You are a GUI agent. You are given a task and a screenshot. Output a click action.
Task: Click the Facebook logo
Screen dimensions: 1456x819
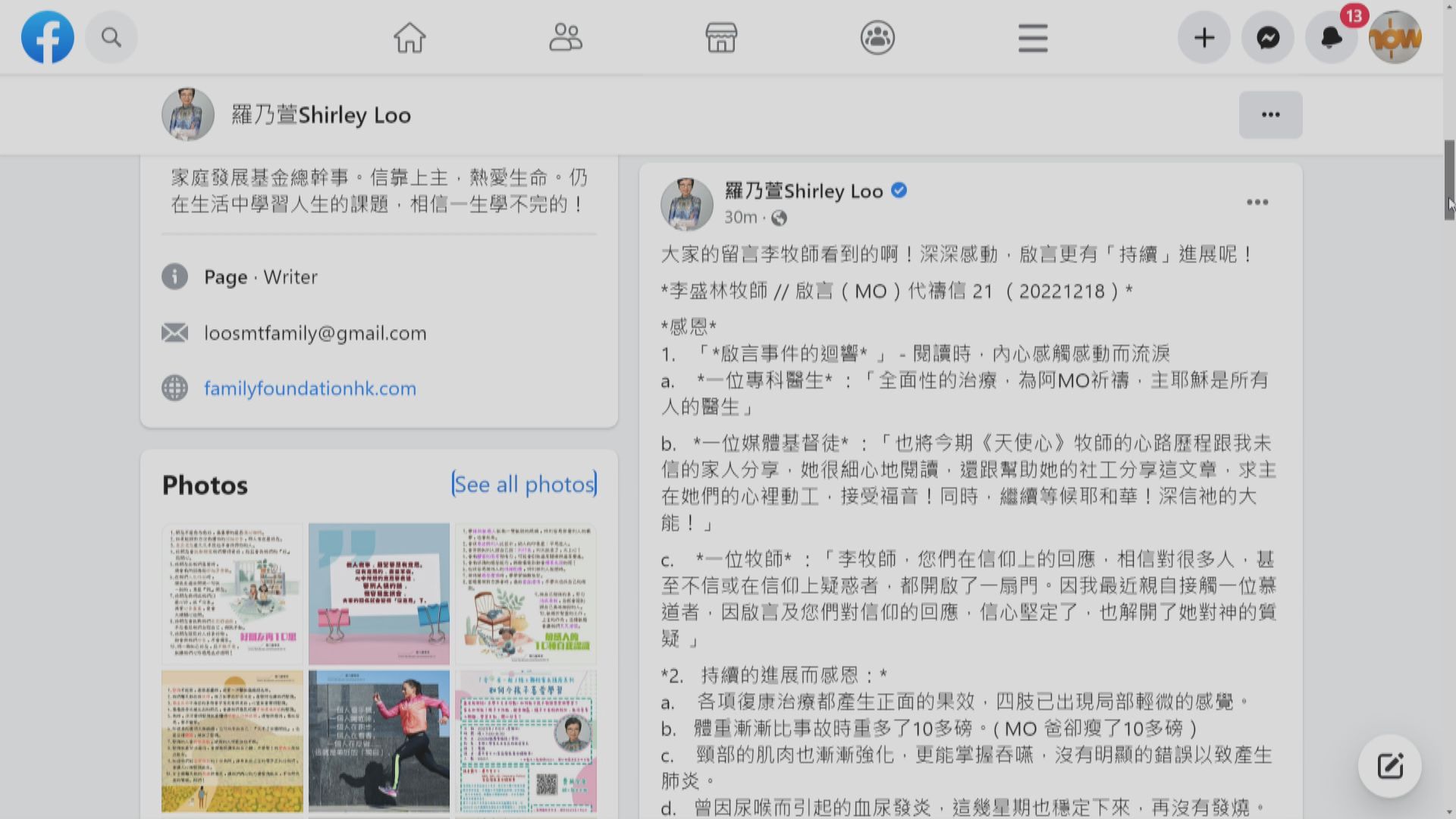47,36
